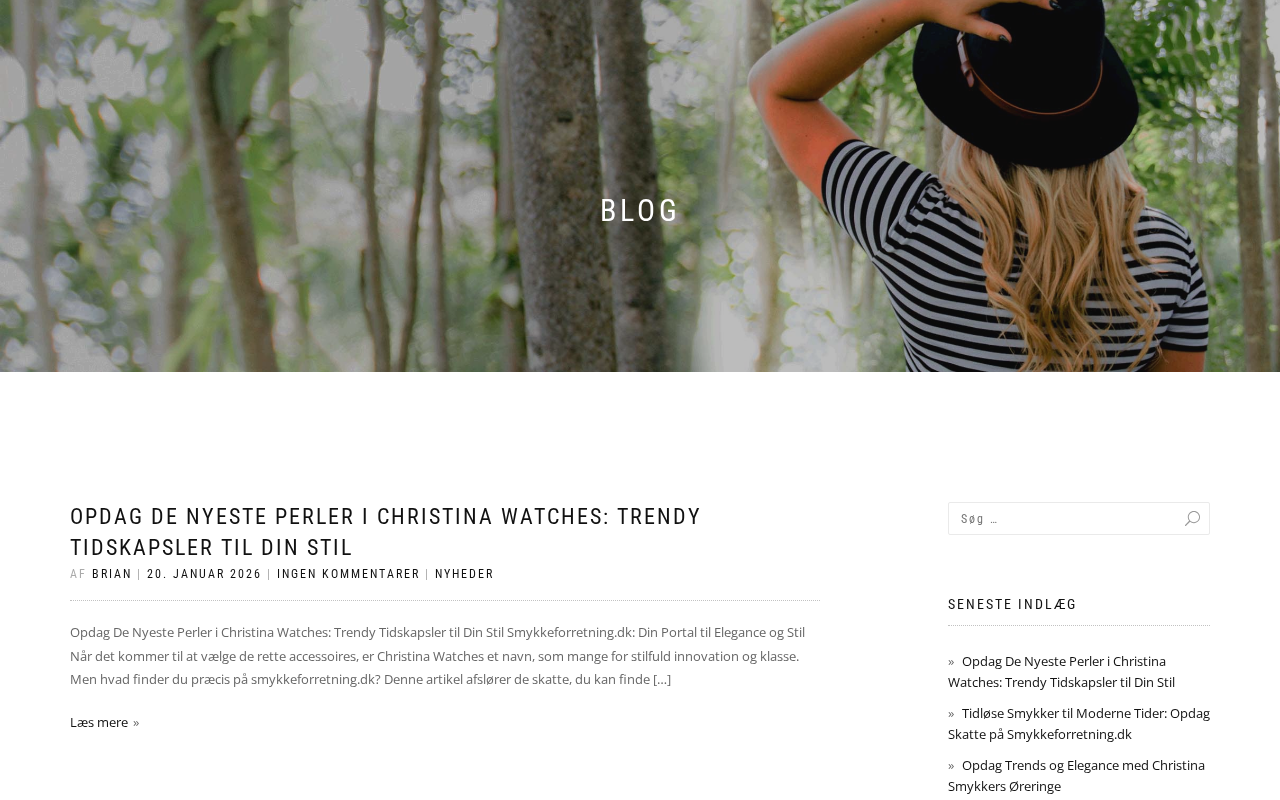Click the bullet arrow before Opdag Trends post
This screenshot has width=1280, height=800.
pos(951,766)
